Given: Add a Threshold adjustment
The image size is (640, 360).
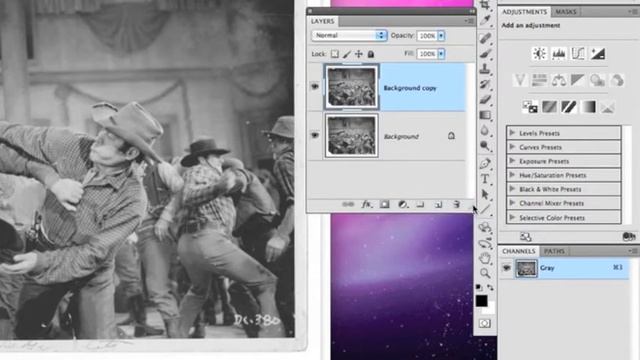Looking at the screenshot, I should pyautogui.click(x=569, y=107).
